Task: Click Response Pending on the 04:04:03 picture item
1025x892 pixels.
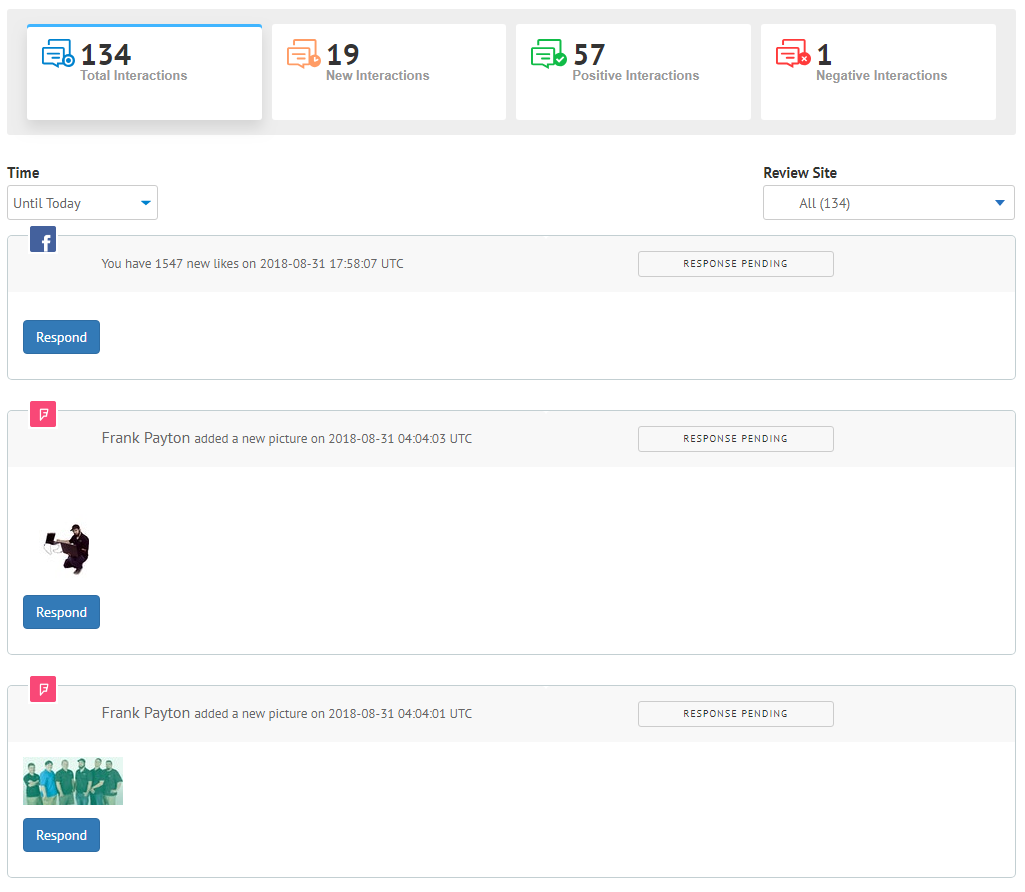Action: coord(735,439)
